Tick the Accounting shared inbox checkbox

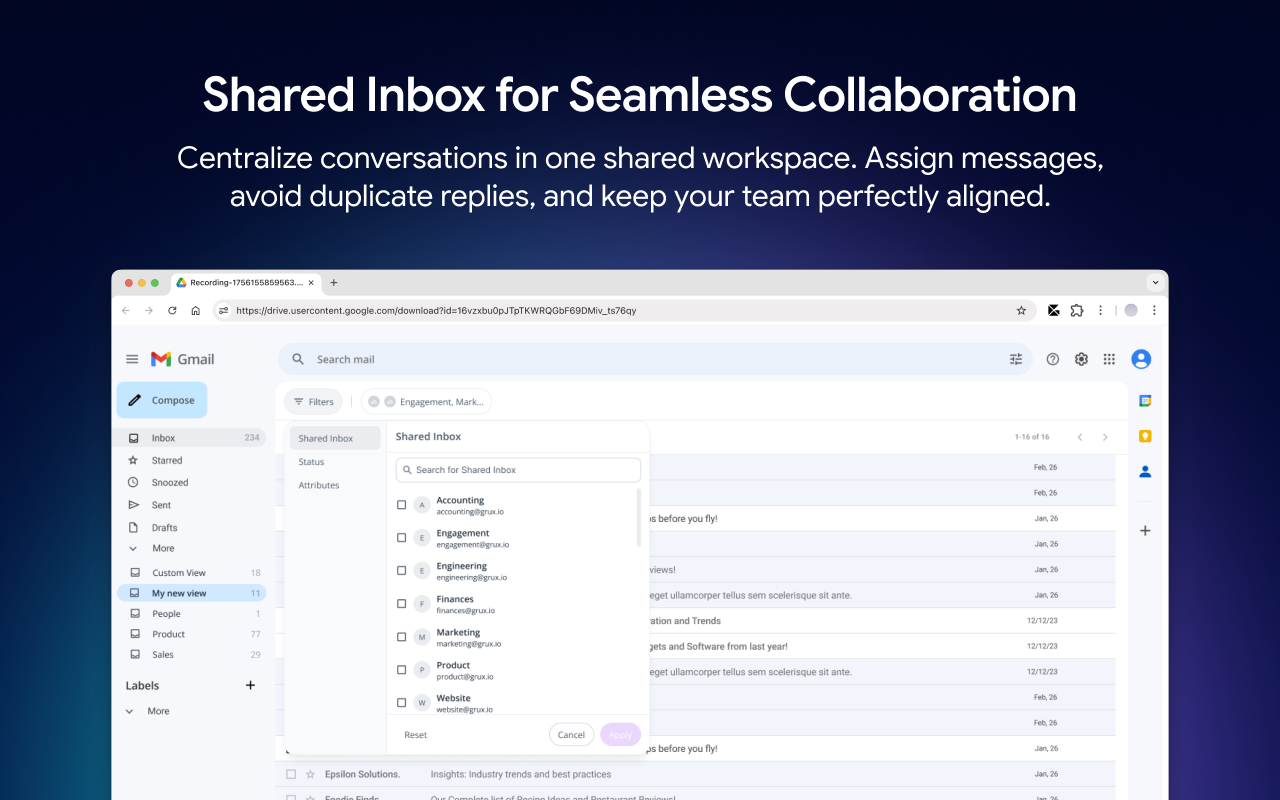point(402,505)
